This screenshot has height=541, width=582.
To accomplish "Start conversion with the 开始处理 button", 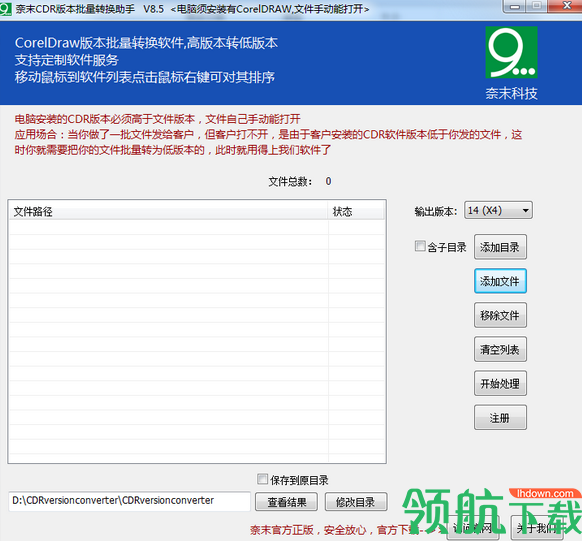I will (500, 384).
